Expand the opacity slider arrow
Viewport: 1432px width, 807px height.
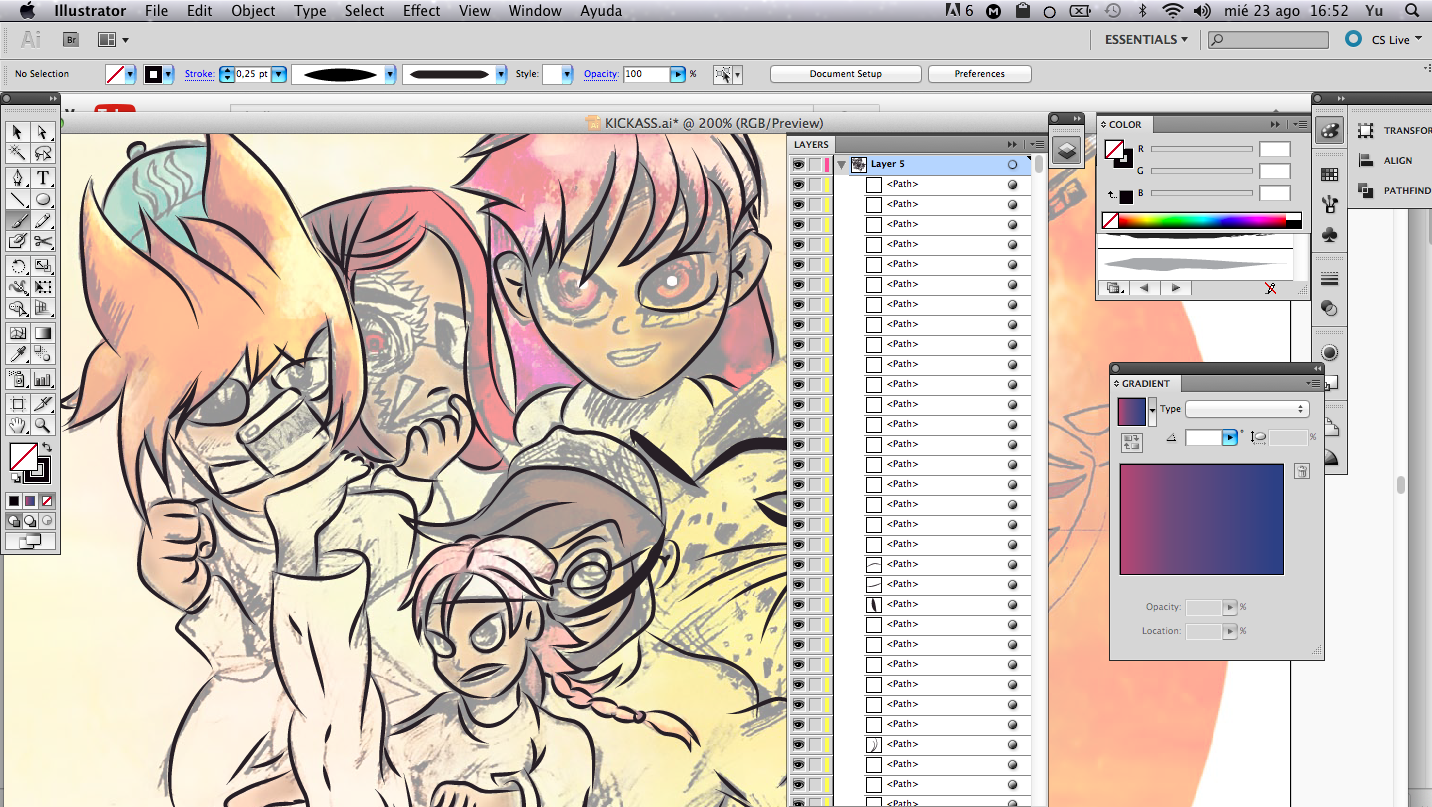coord(678,74)
